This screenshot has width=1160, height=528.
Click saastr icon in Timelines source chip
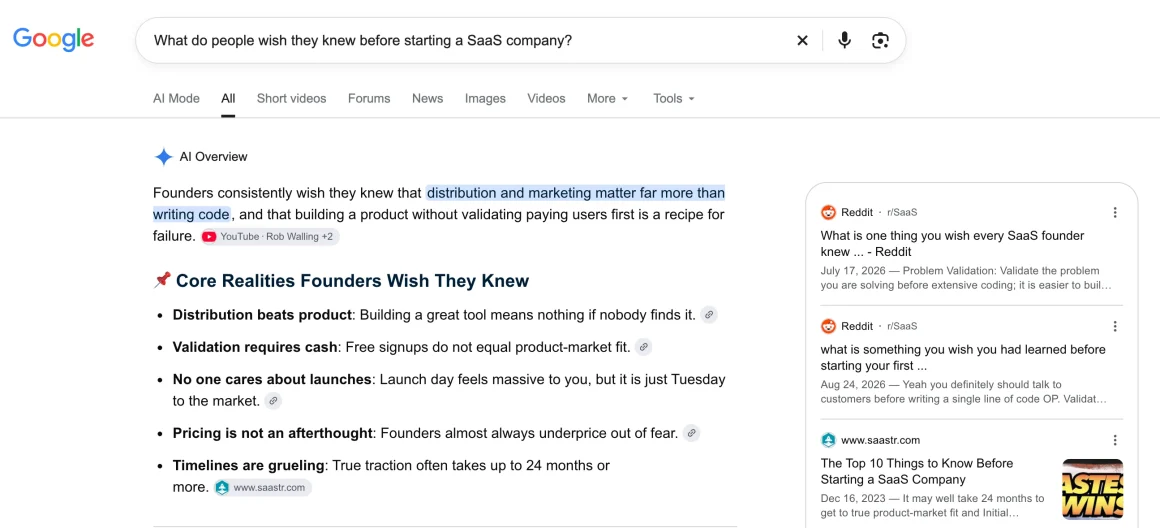tap(222, 487)
